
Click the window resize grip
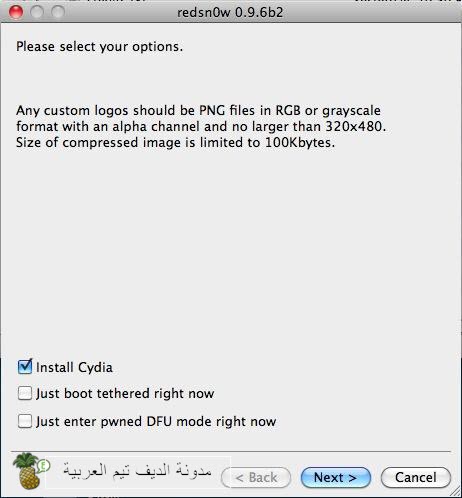pyautogui.click(x=455, y=491)
